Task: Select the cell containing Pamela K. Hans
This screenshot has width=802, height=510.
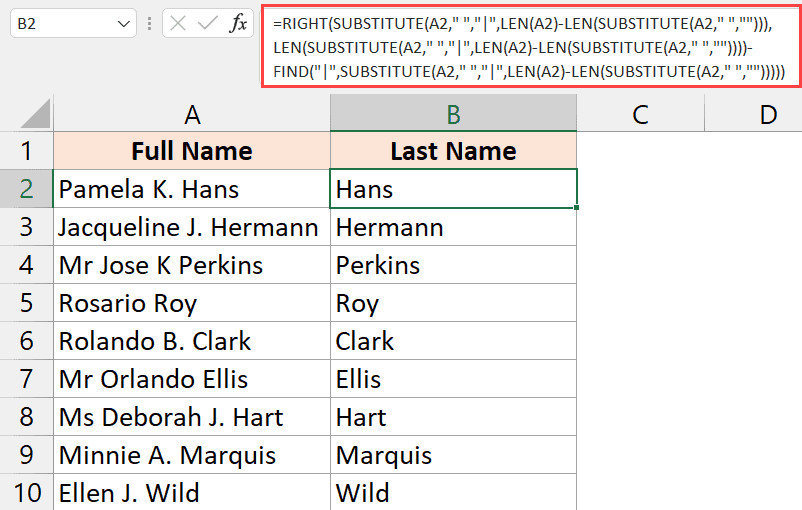Action: pyautogui.click(x=192, y=189)
